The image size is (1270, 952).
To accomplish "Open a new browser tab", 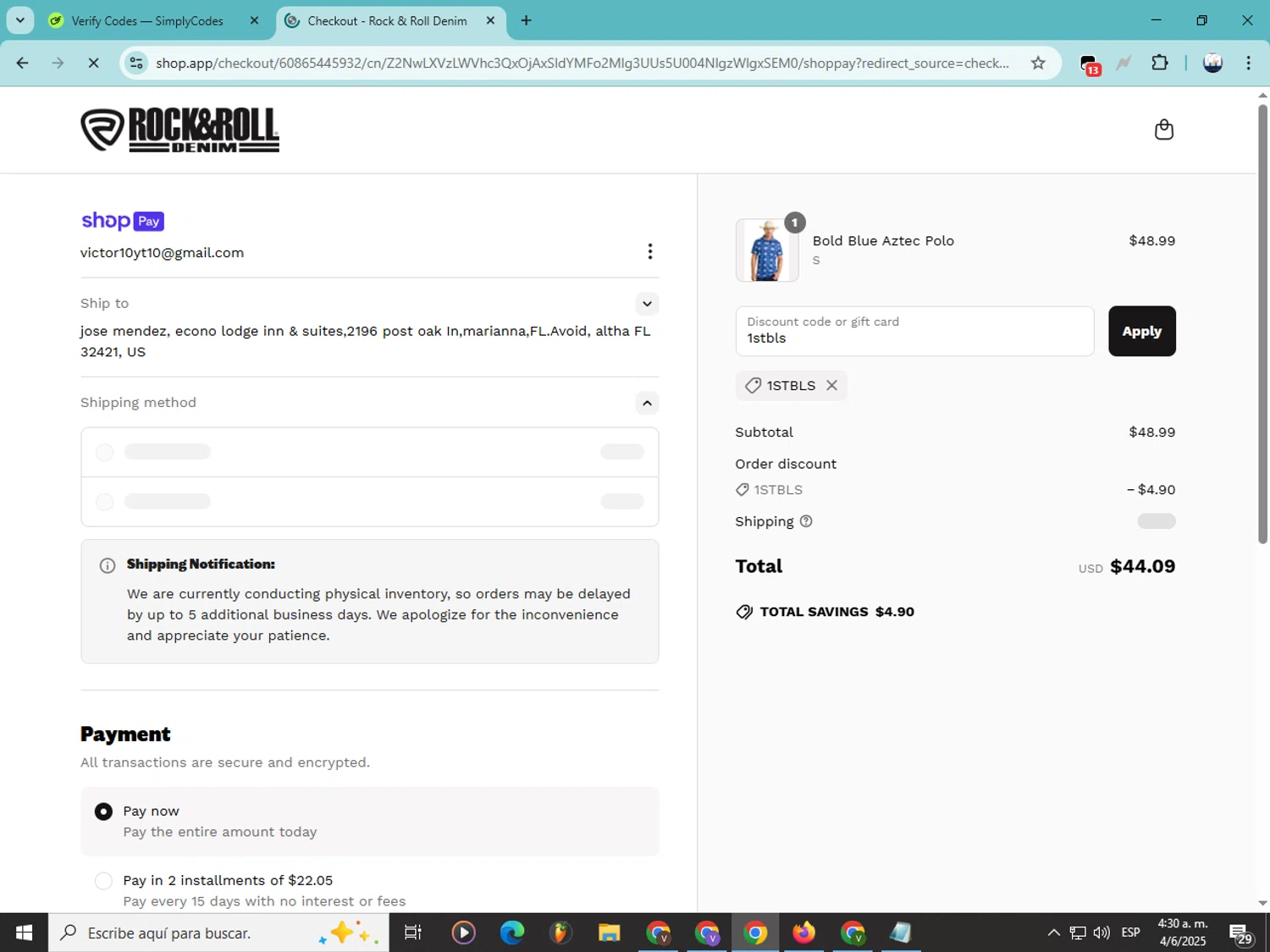I will point(526,20).
